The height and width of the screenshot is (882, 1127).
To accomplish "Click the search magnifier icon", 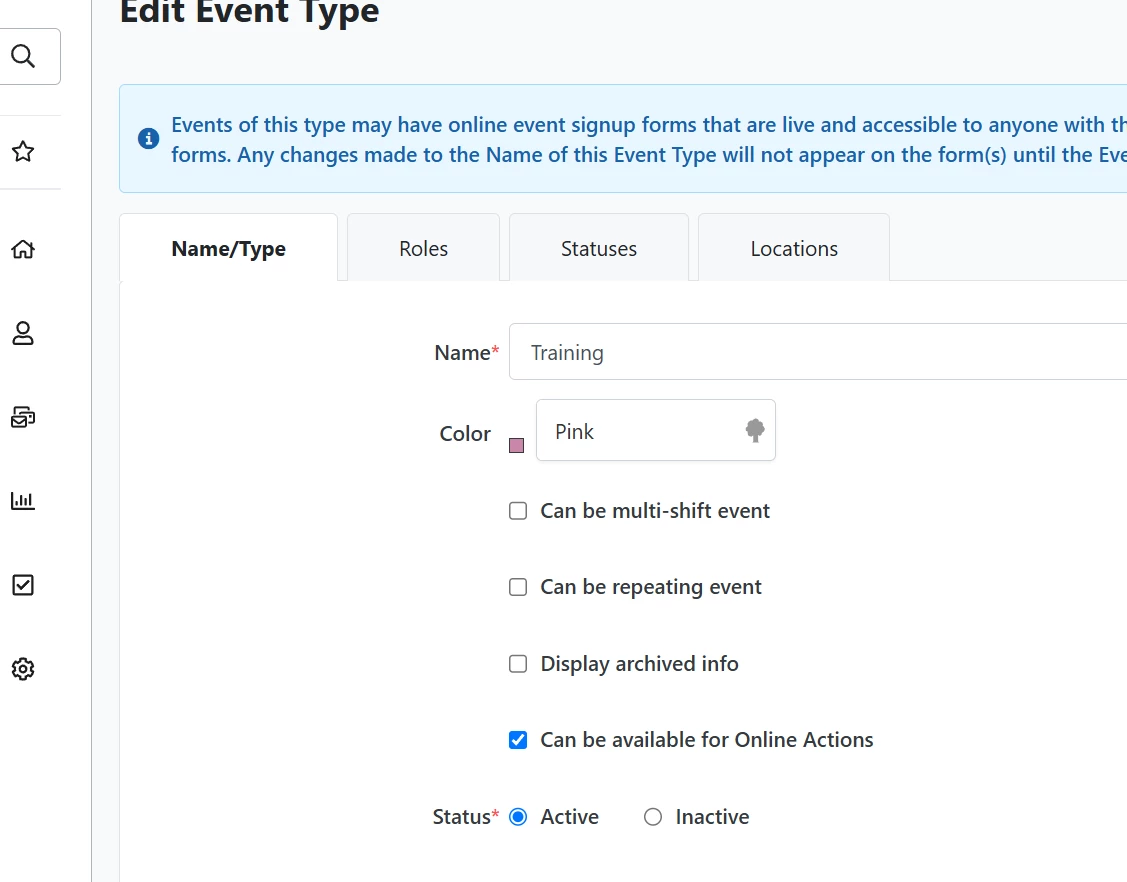I will tap(23, 56).
